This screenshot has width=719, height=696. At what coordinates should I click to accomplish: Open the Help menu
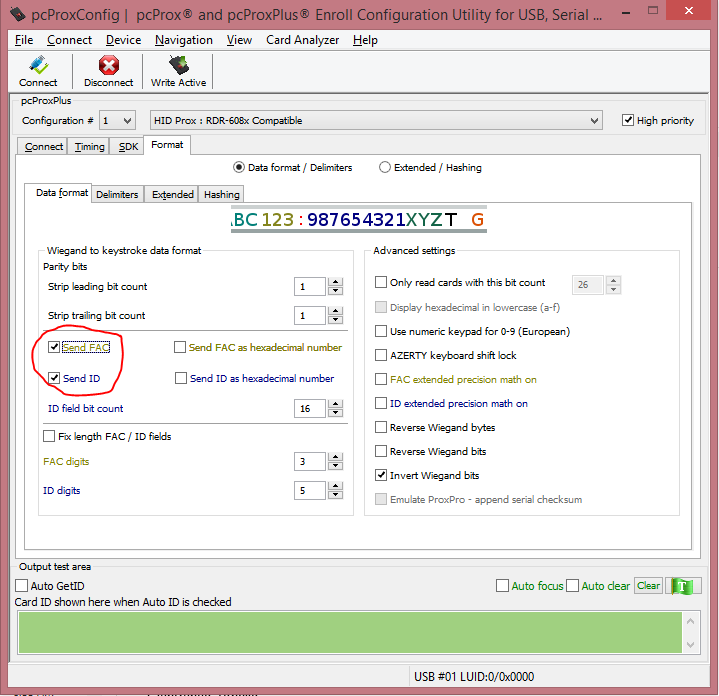[365, 40]
